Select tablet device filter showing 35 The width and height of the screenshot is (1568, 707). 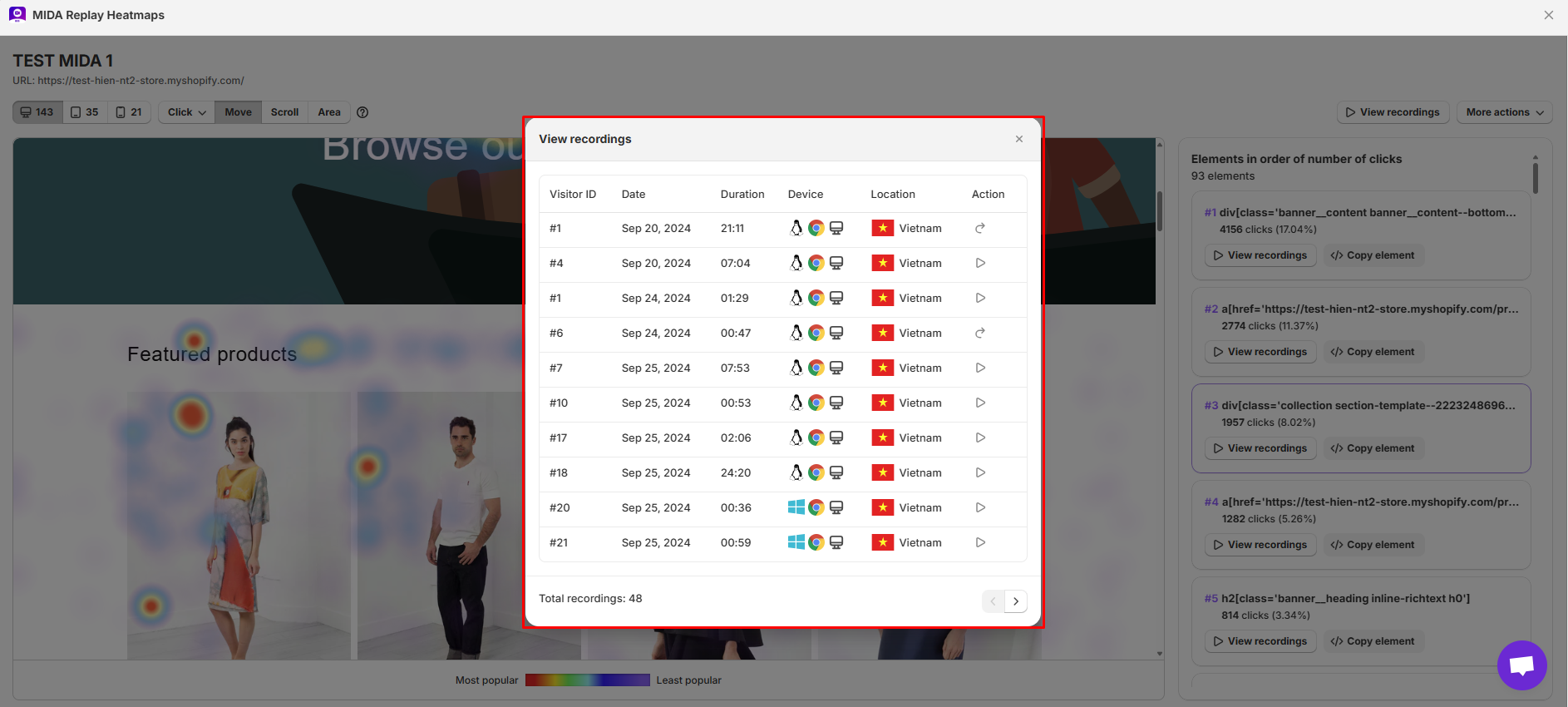coord(85,112)
